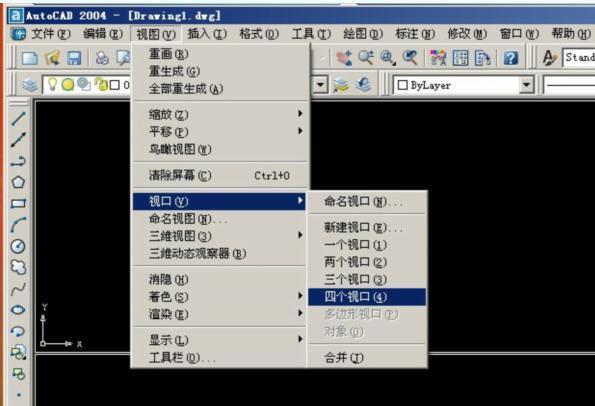Screen dimensions: 595x406
Task: Click the linetype preview field
Action: 569,85
